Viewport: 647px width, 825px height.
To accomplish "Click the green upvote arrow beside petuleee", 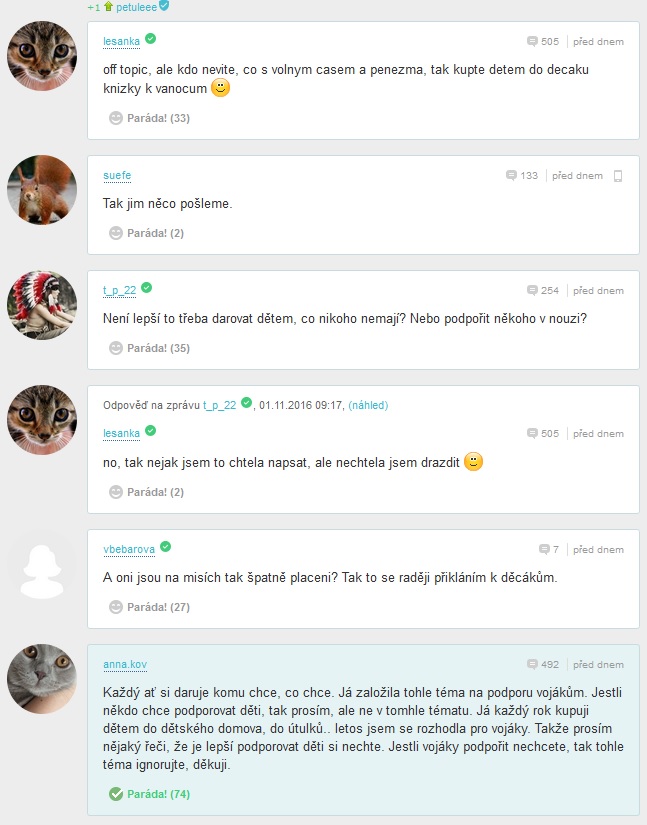I will click(x=108, y=6).
